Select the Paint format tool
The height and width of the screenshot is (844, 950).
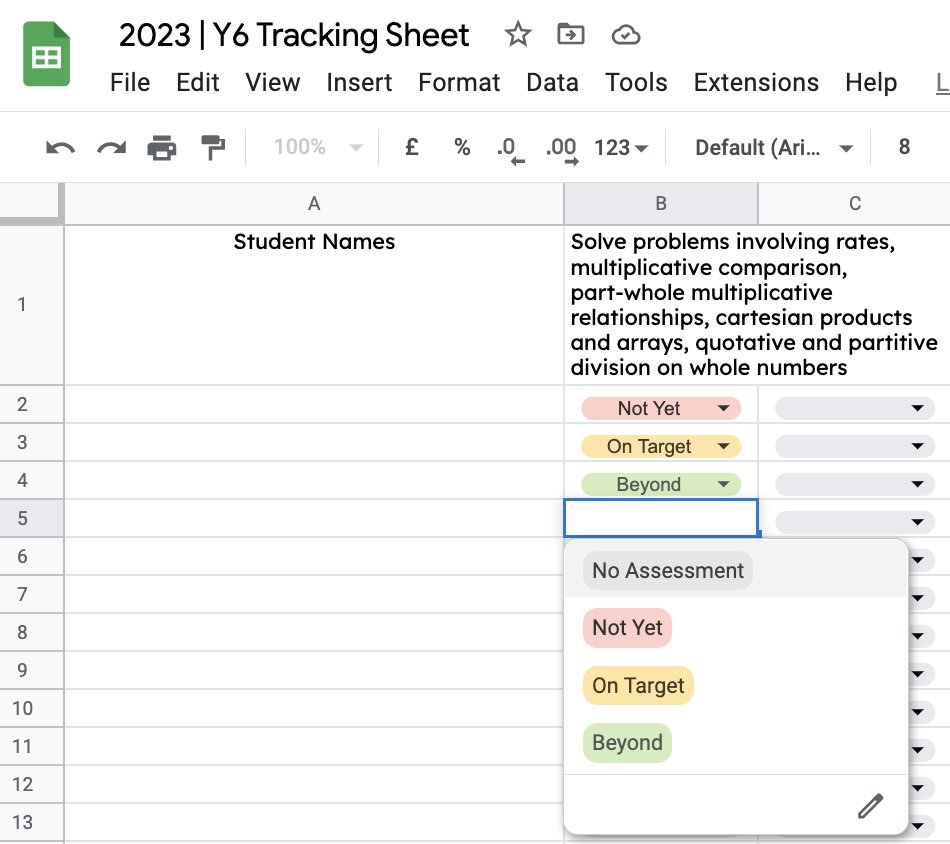tap(213, 146)
